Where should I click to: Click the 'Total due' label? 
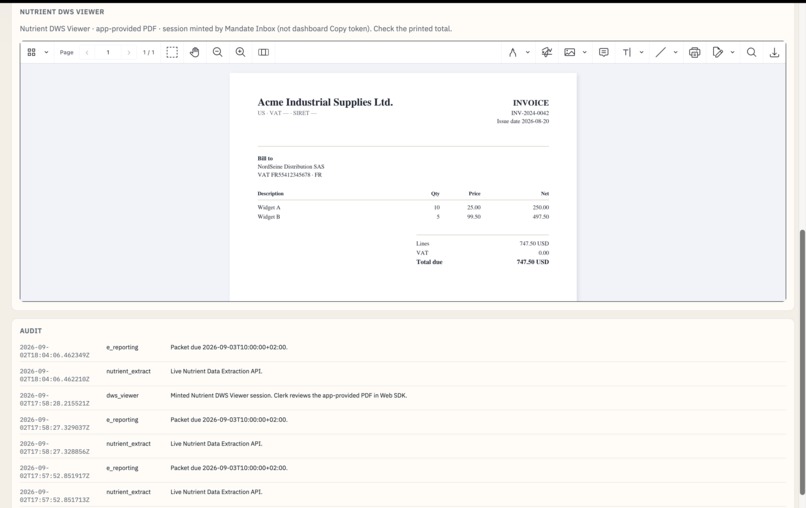click(x=429, y=262)
